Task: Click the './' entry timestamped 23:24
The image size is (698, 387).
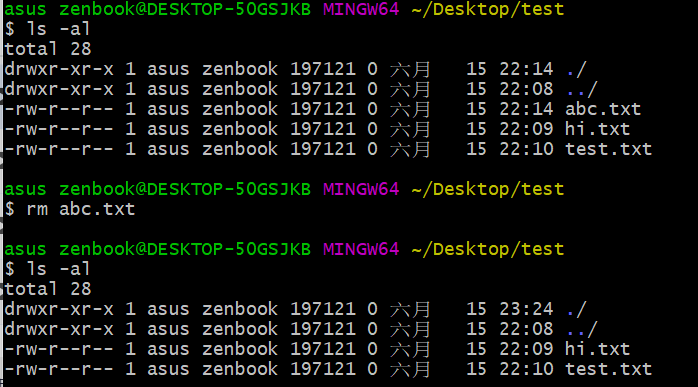Action: tap(576, 310)
